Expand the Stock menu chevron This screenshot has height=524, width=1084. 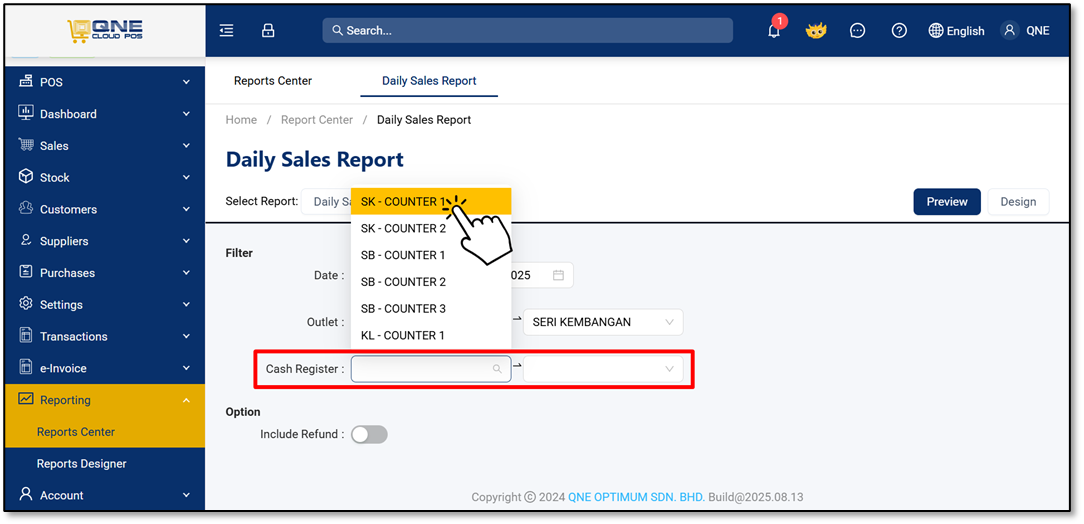pyautogui.click(x=186, y=178)
